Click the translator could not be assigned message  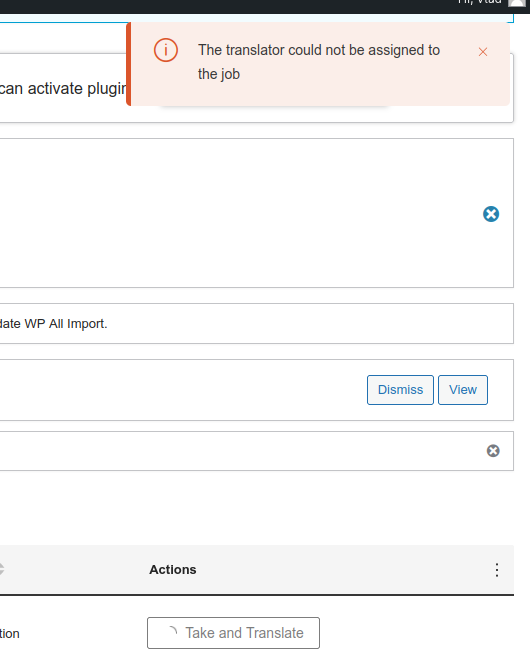point(319,62)
